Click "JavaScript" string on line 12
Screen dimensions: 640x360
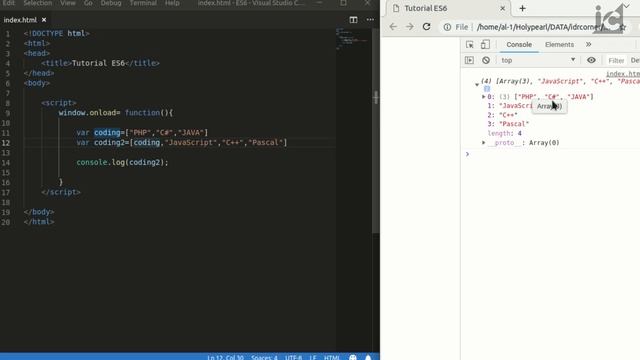pyautogui.click(x=191, y=142)
